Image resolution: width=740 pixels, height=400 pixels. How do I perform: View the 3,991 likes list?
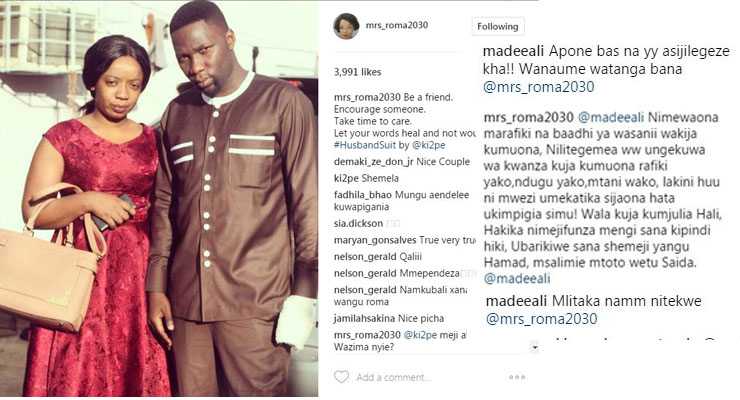[357, 72]
